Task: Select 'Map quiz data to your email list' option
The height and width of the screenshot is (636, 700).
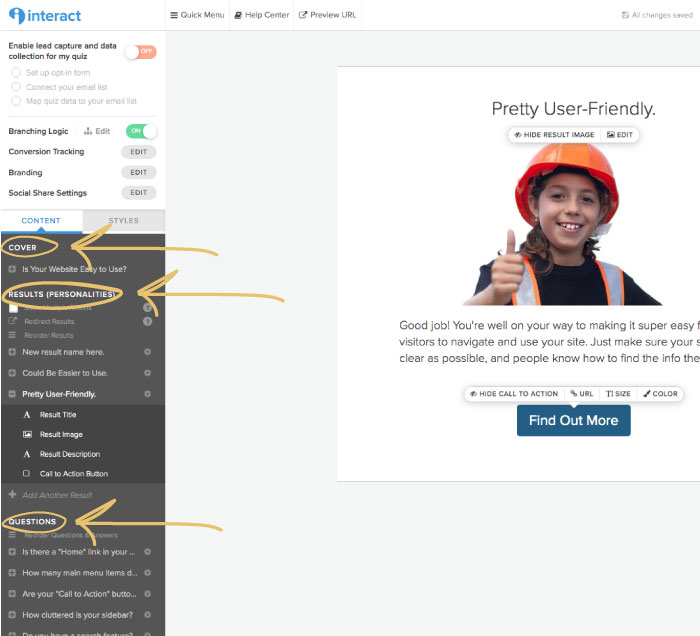Action: 16,101
